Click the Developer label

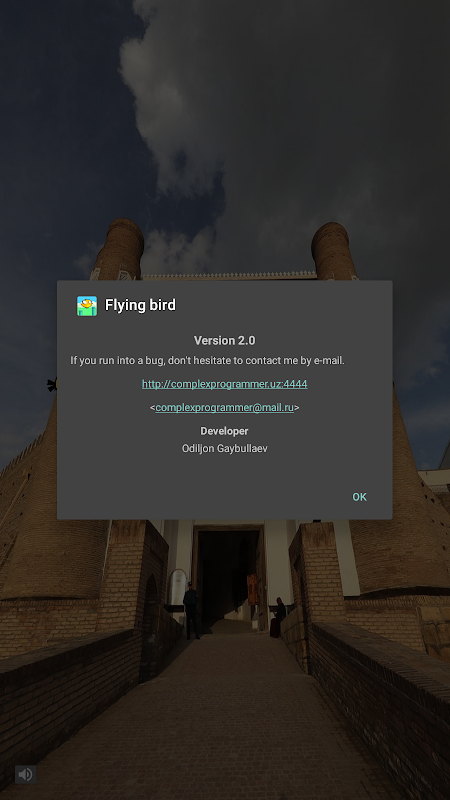(224, 431)
